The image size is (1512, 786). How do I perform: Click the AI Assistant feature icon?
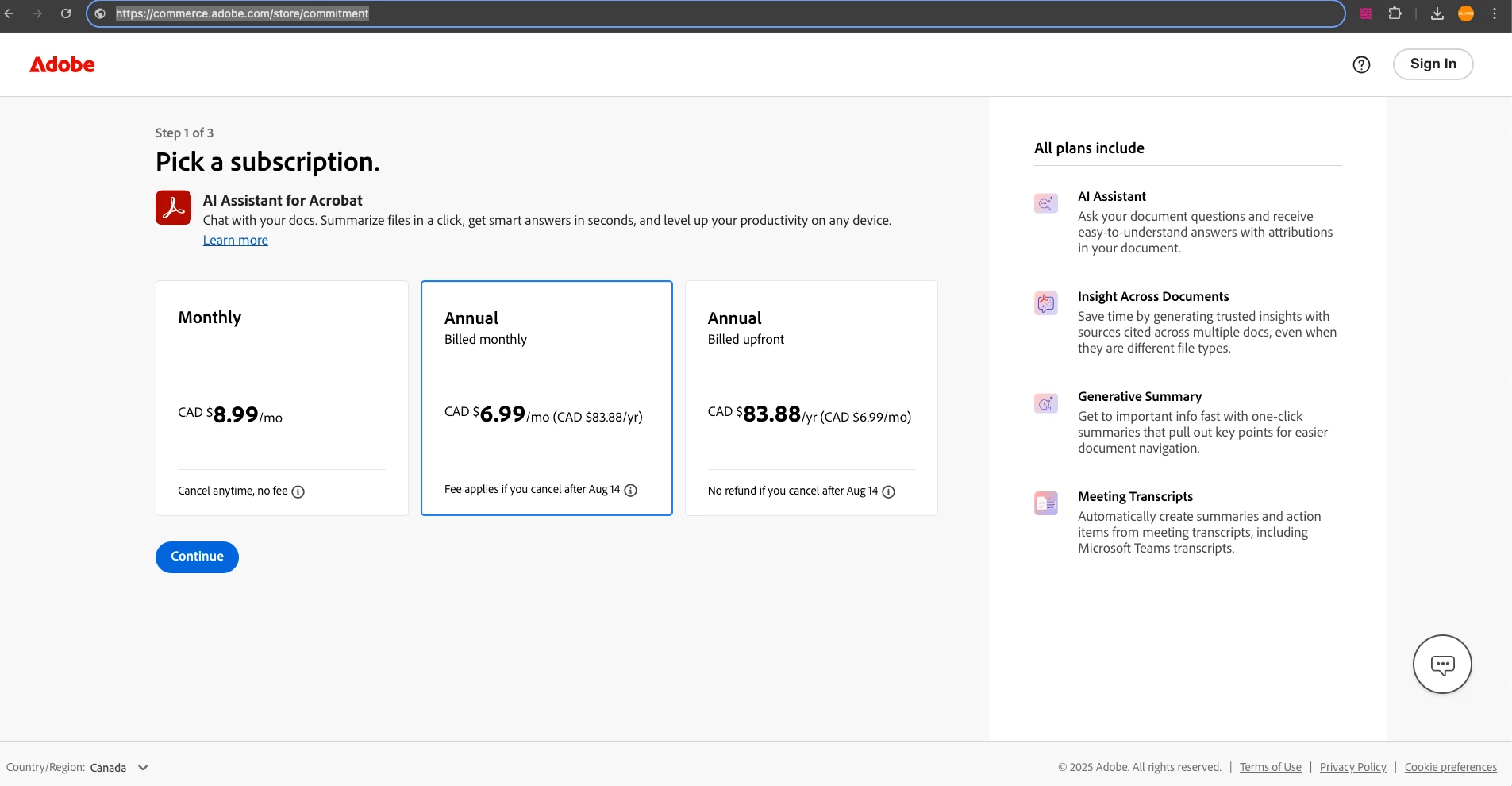(x=1046, y=203)
